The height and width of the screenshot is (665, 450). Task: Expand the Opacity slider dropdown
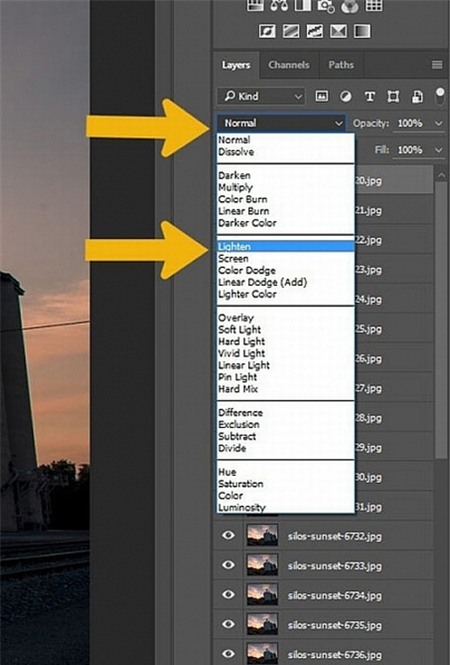(439, 123)
